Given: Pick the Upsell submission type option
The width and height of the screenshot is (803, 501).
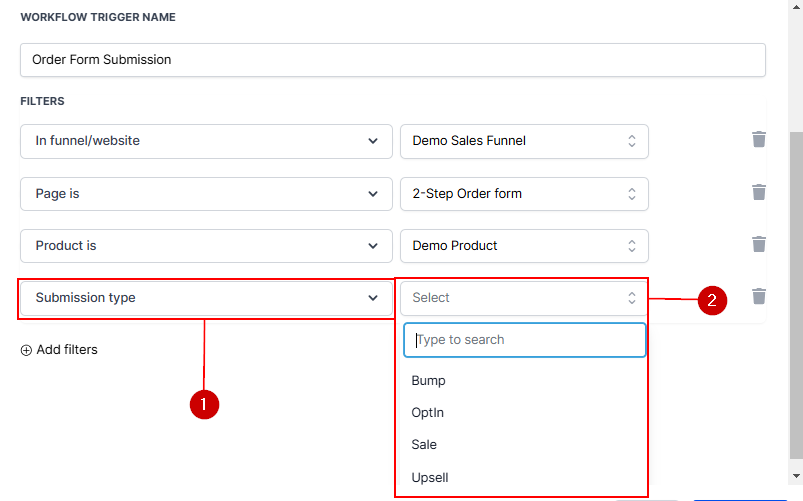Looking at the screenshot, I should point(430,478).
